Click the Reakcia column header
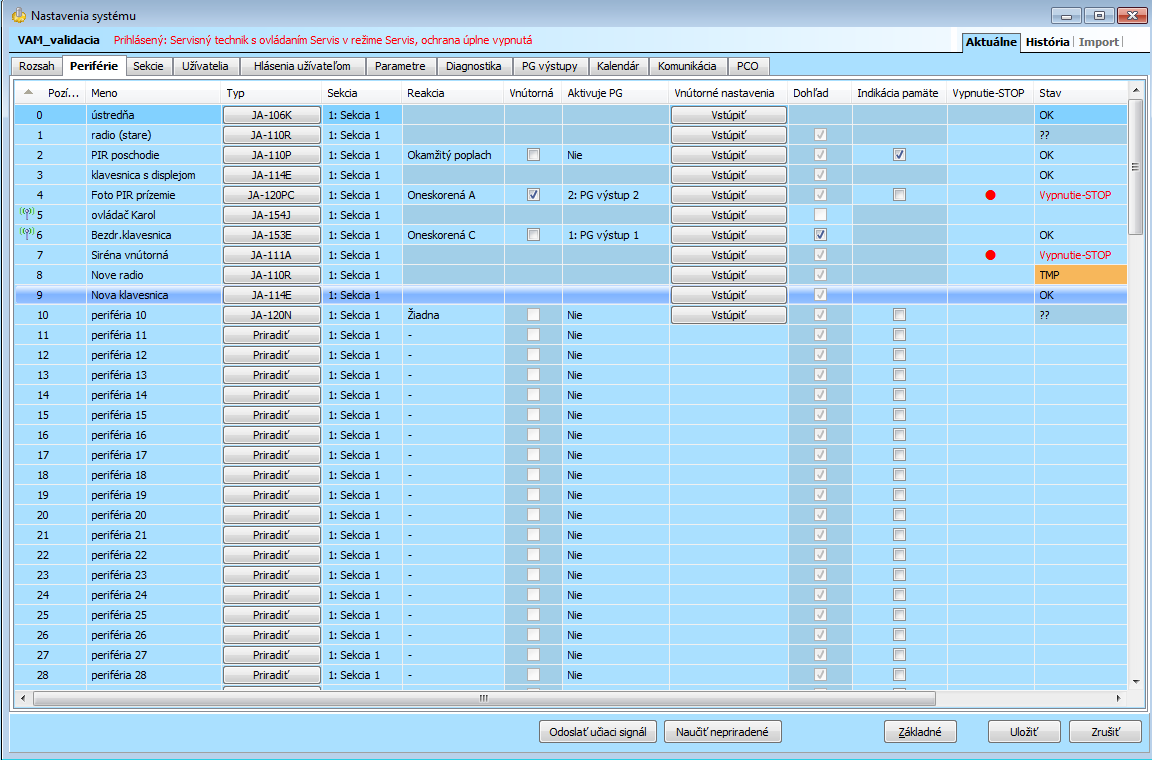 [x=453, y=93]
